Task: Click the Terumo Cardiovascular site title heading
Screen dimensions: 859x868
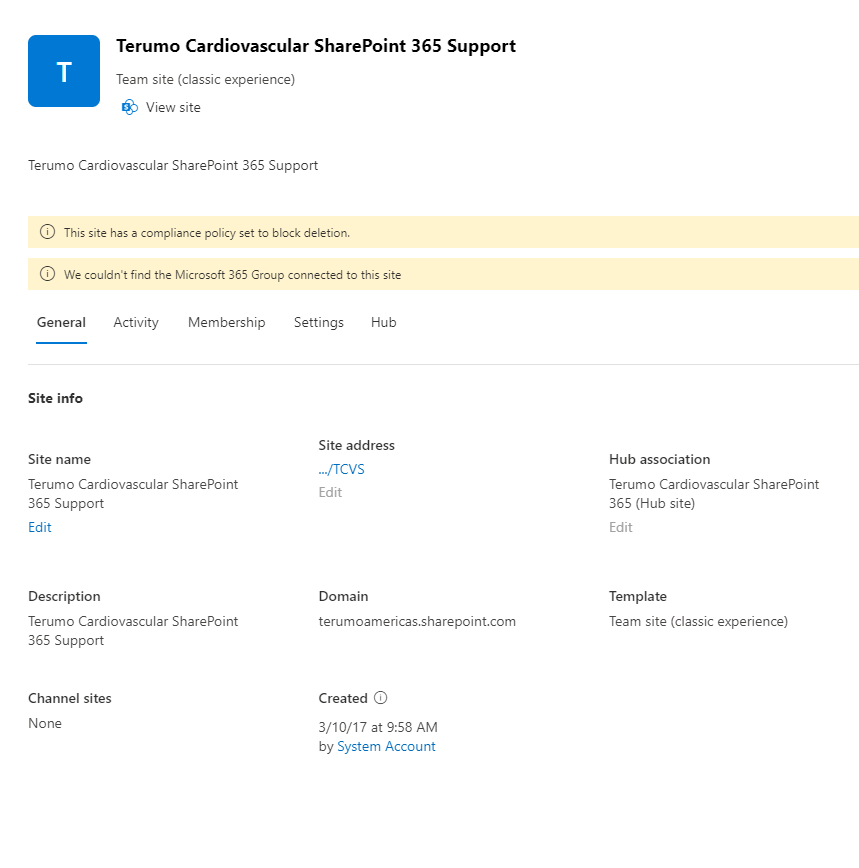Action: coord(316,46)
